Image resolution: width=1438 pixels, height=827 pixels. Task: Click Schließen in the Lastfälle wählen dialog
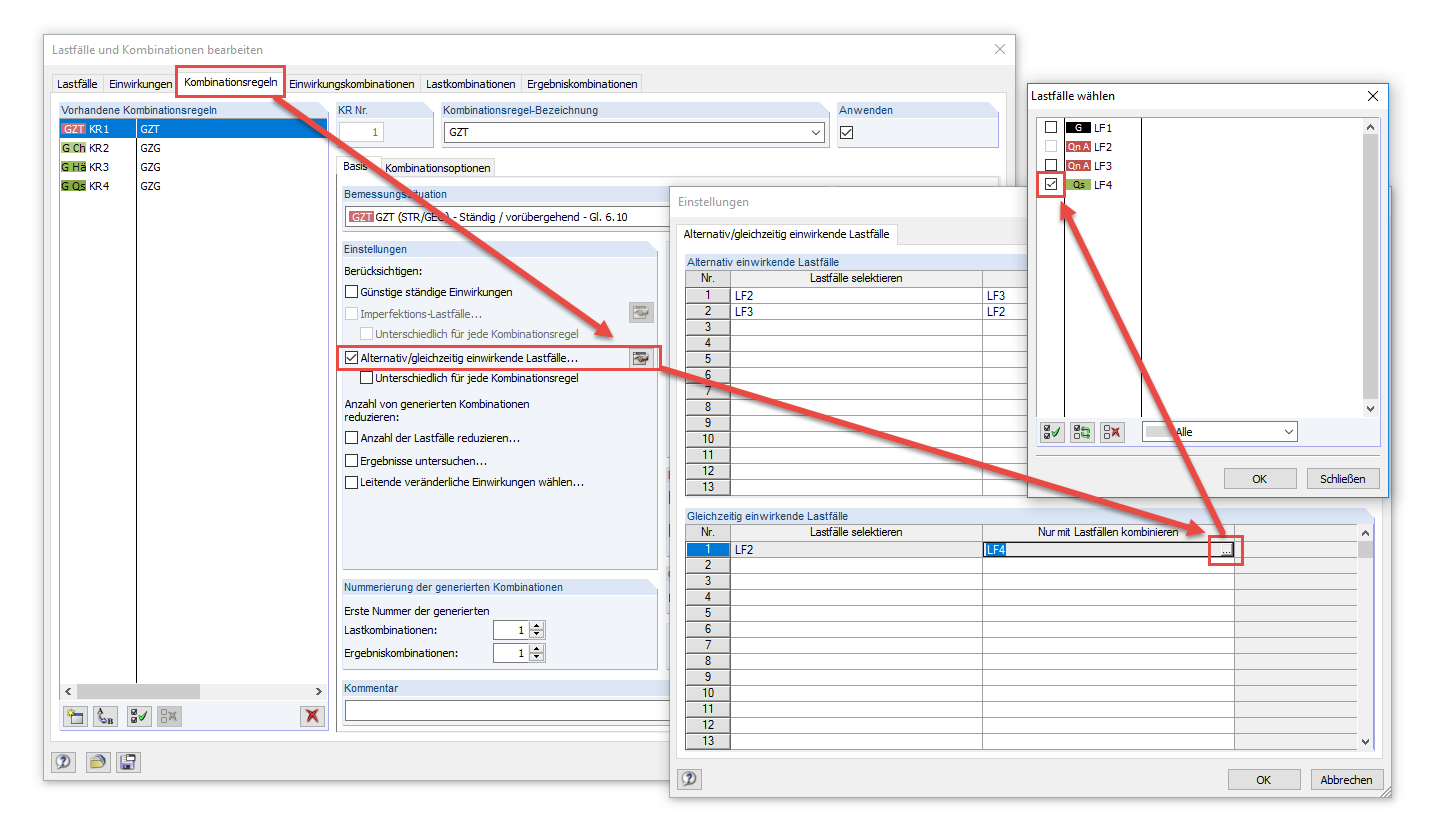tap(1343, 479)
